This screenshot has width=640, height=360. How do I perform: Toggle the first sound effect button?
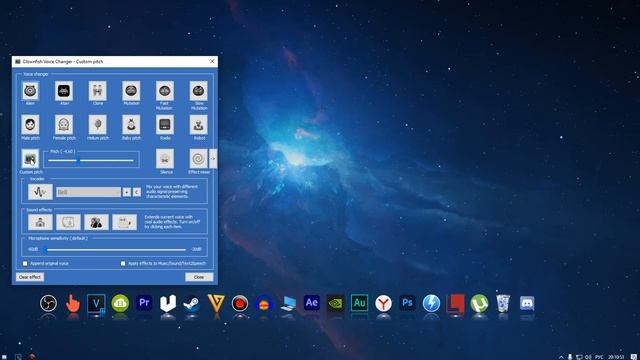40,222
